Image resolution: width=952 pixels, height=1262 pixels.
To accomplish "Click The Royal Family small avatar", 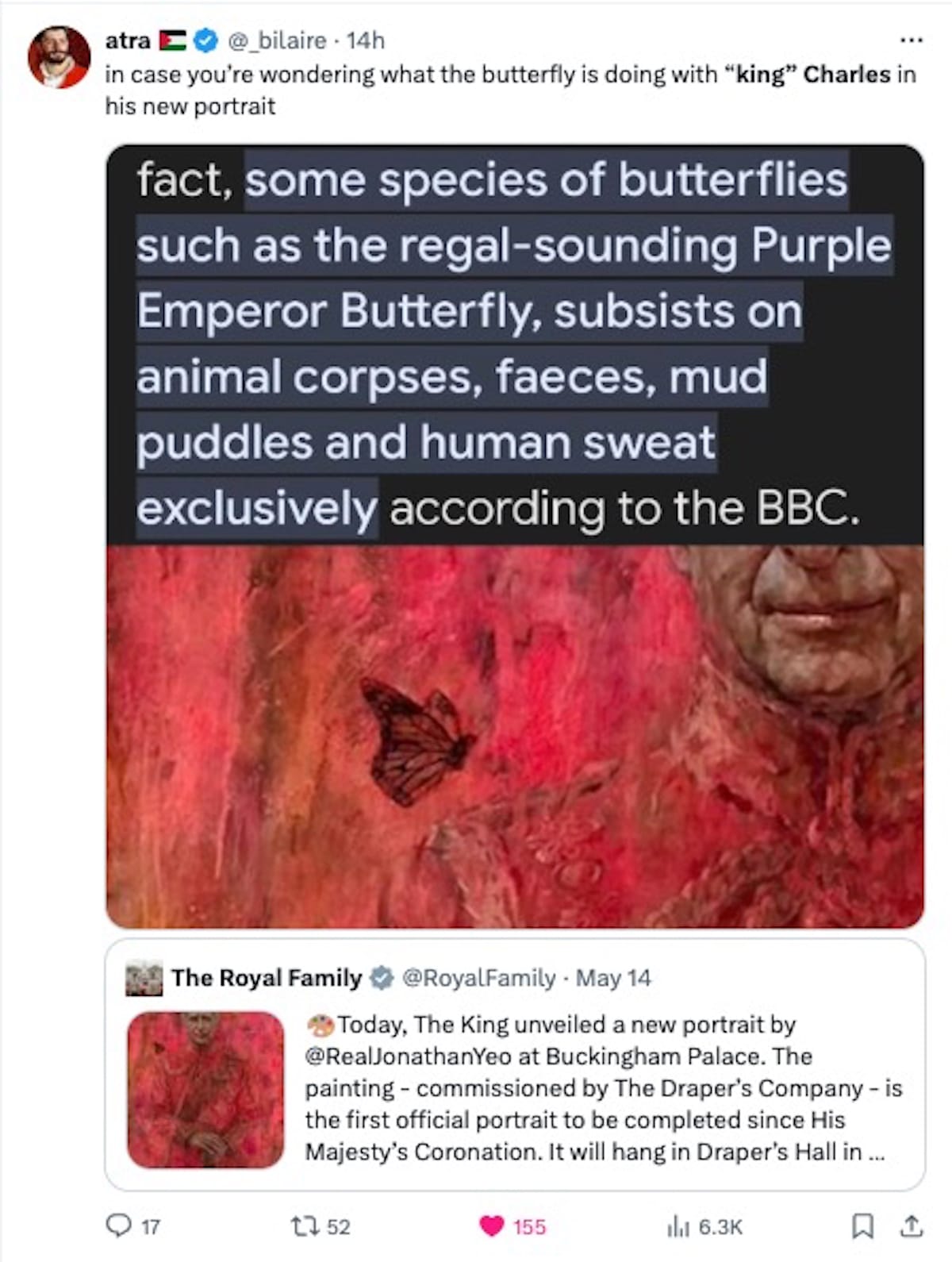I will pos(144,978).
